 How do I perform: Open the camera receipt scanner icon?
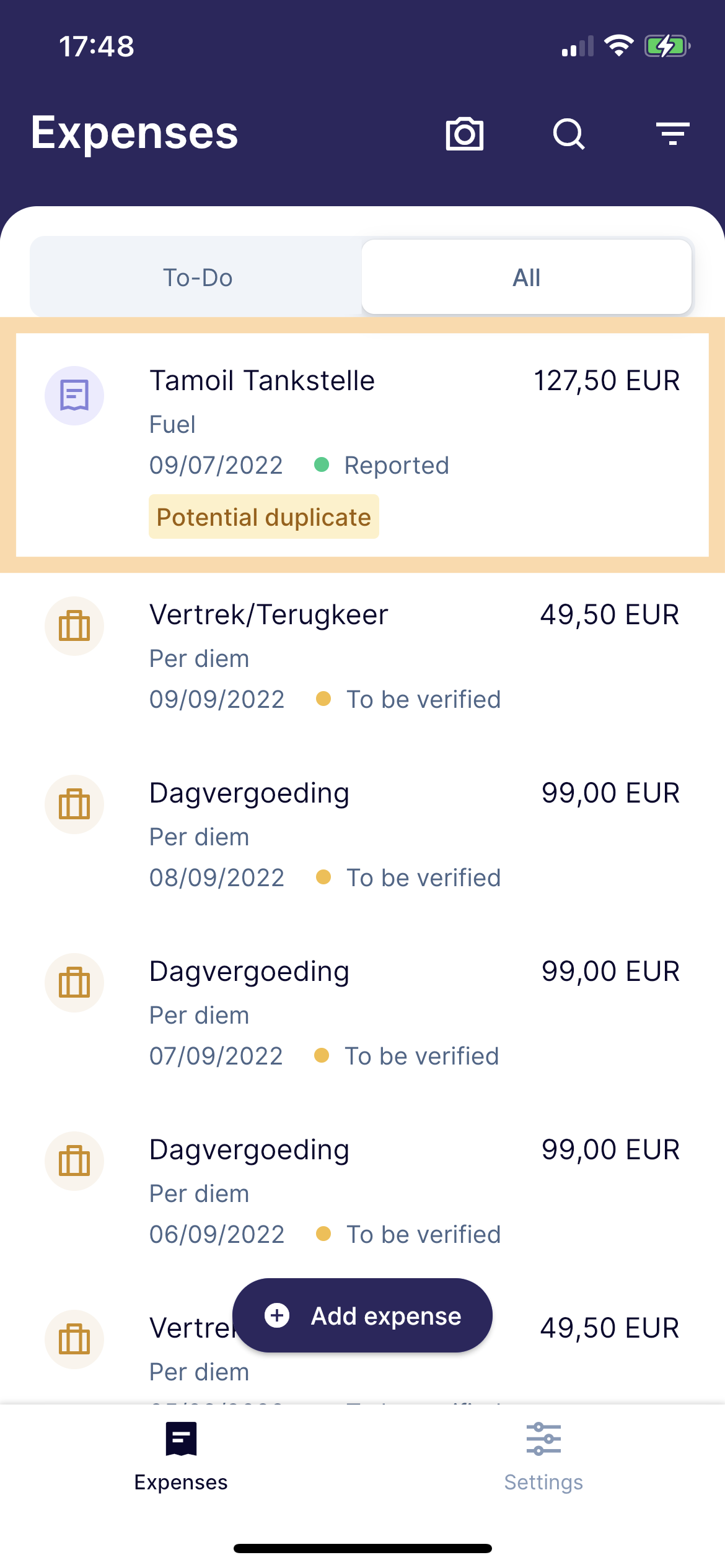pos(464,133)
